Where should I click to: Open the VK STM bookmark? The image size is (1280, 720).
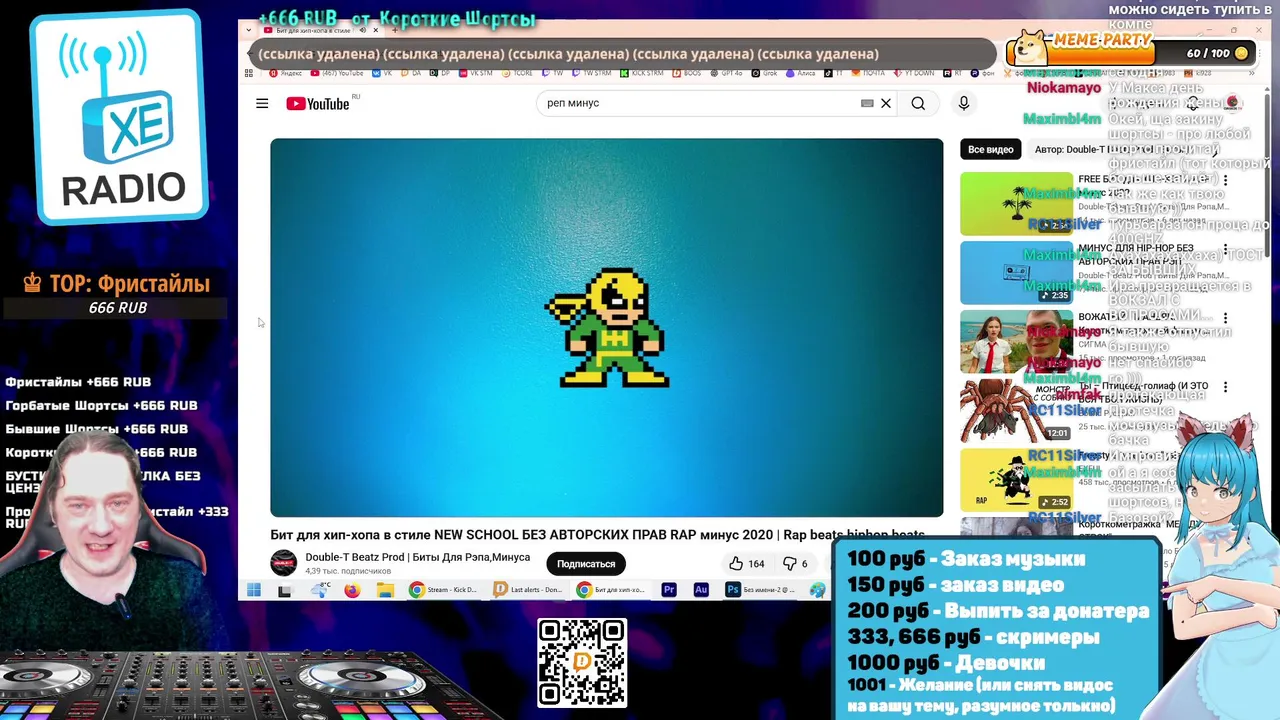click(x=476, y=73)
